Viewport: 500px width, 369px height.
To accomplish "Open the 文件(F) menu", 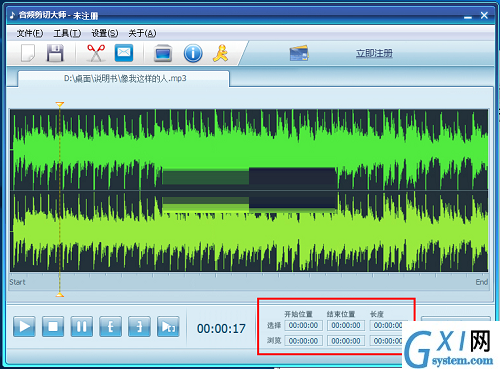I will click(30, 33).
